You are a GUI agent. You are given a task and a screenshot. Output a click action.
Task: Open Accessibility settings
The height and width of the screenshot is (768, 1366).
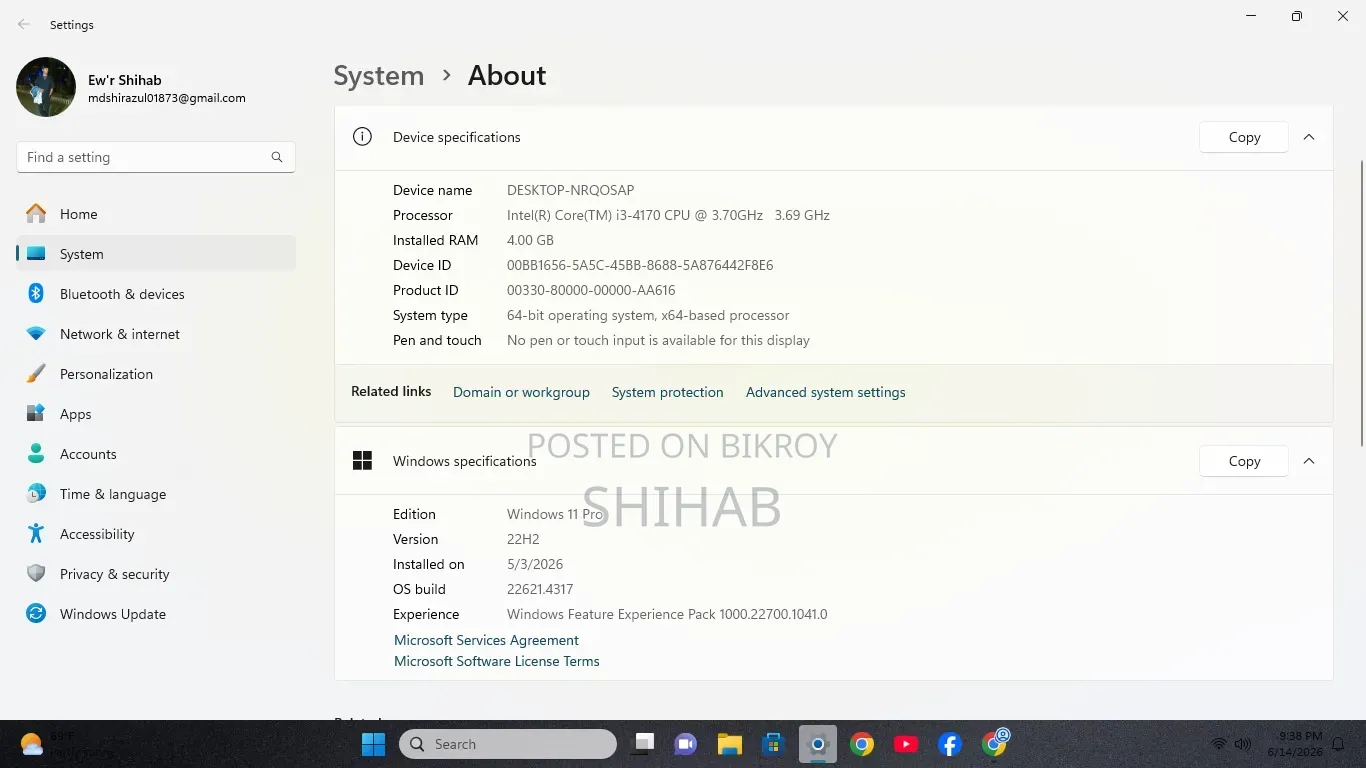coord(156,534)
